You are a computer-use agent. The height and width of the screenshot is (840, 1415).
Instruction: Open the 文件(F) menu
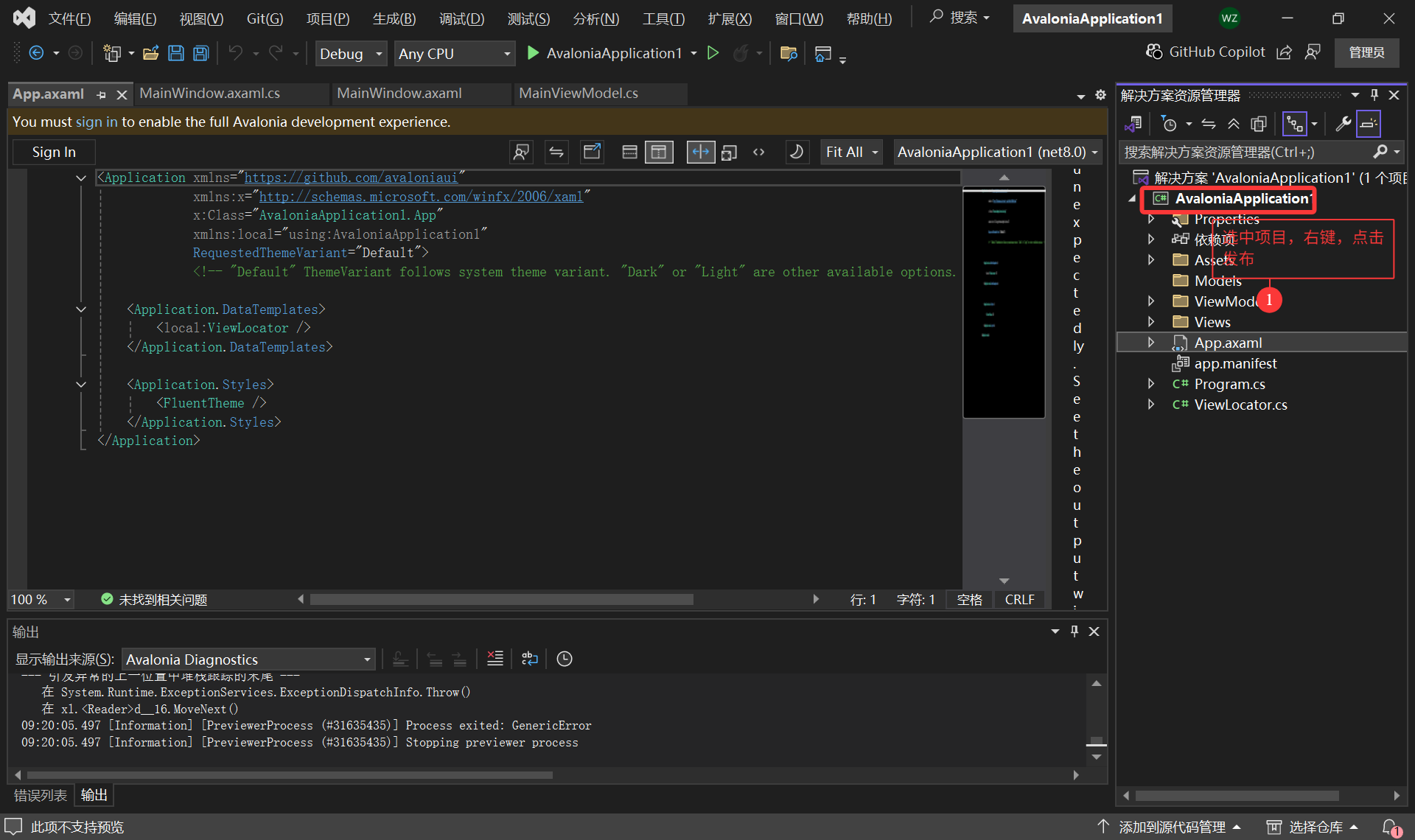[x=69, y=19]
